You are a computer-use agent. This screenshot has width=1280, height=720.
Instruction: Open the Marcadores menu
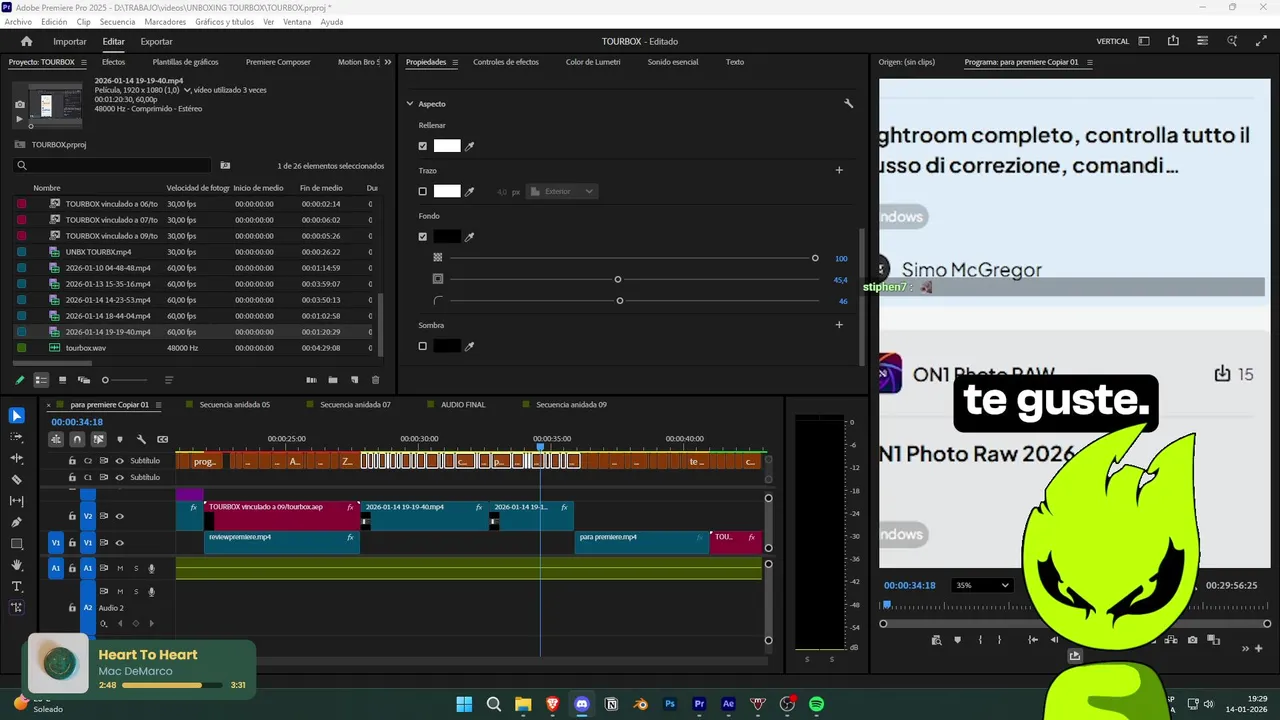point(165,21)
